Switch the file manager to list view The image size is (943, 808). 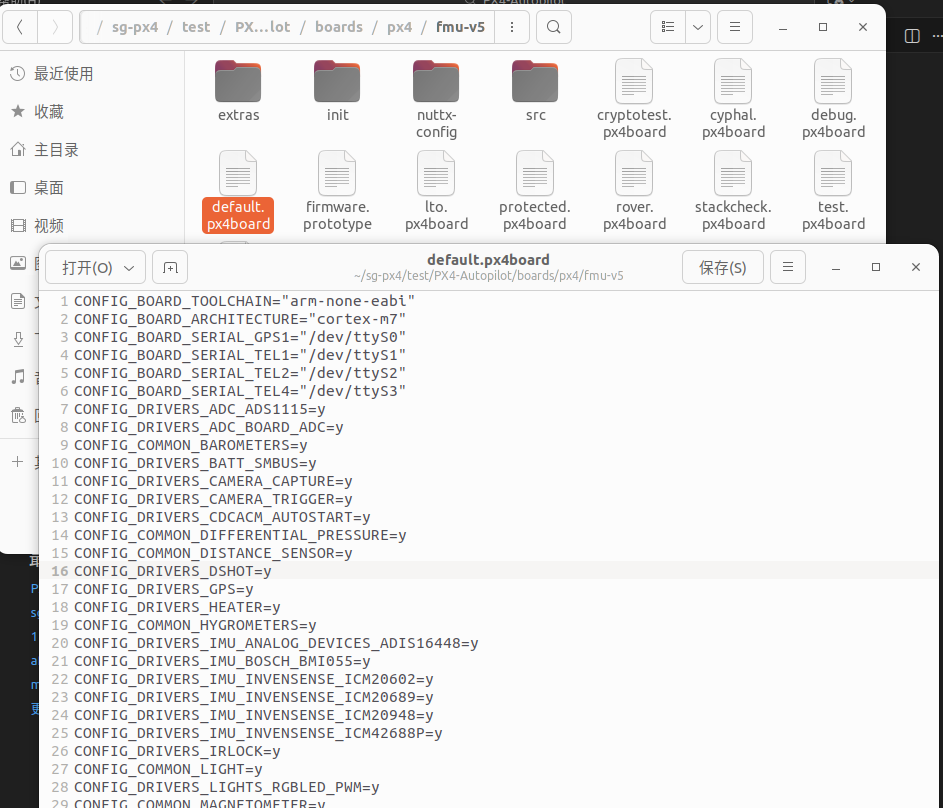point(668,27)
